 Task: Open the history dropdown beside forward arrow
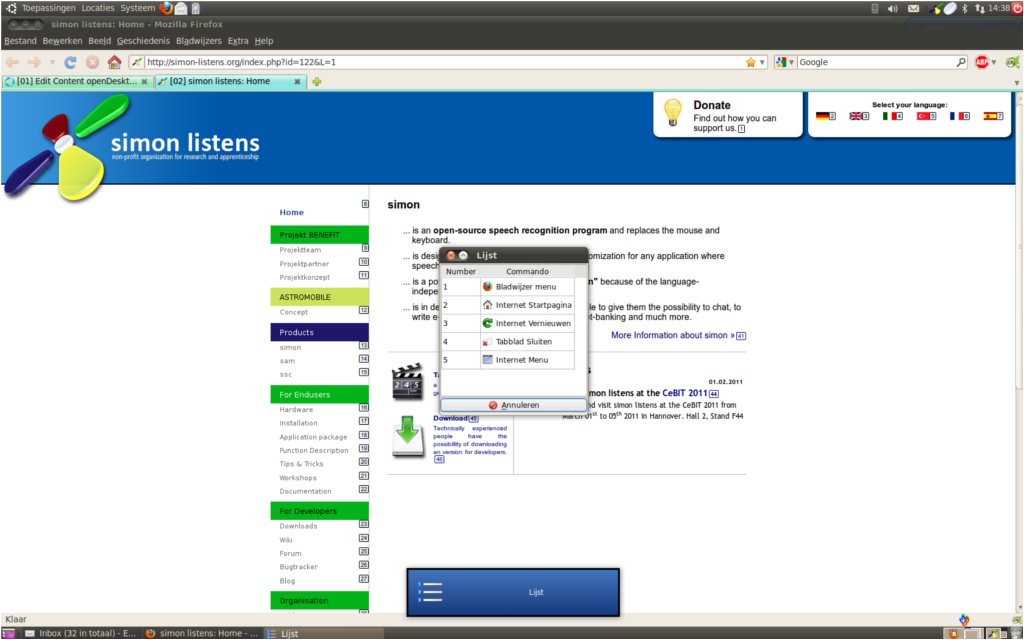[52, 63]
